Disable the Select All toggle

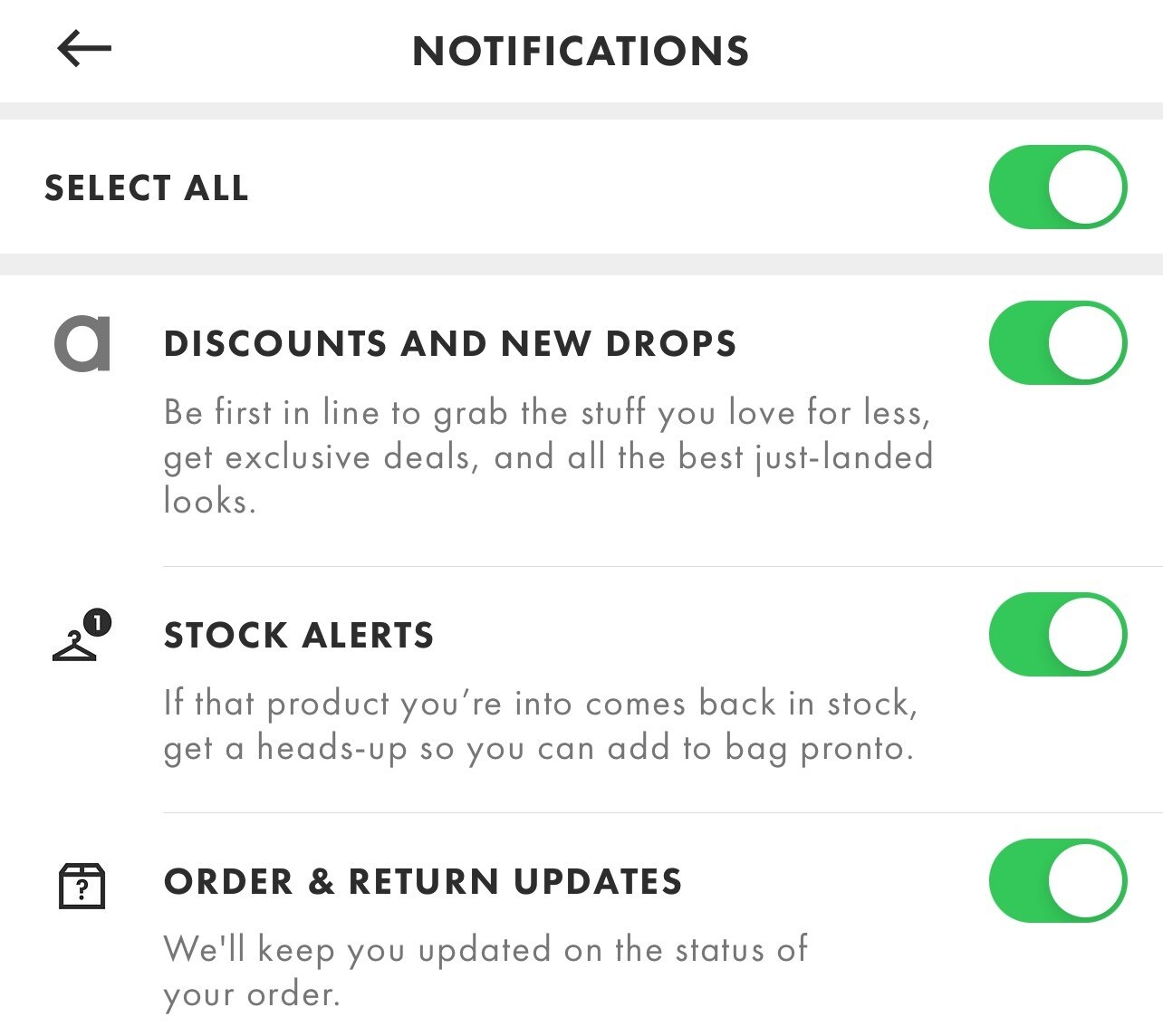coord(1057,187)
